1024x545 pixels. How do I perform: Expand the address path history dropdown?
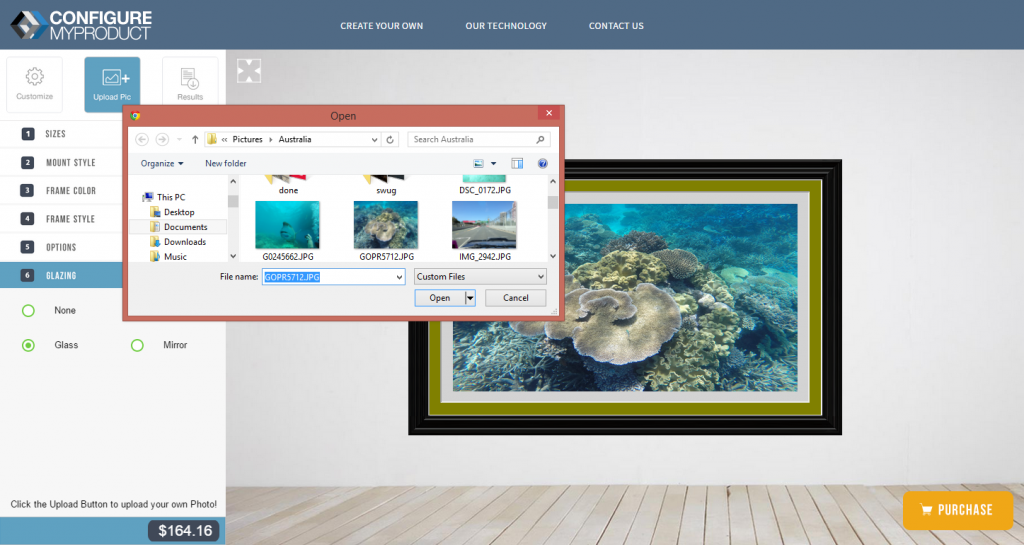[x=374, y=139]
